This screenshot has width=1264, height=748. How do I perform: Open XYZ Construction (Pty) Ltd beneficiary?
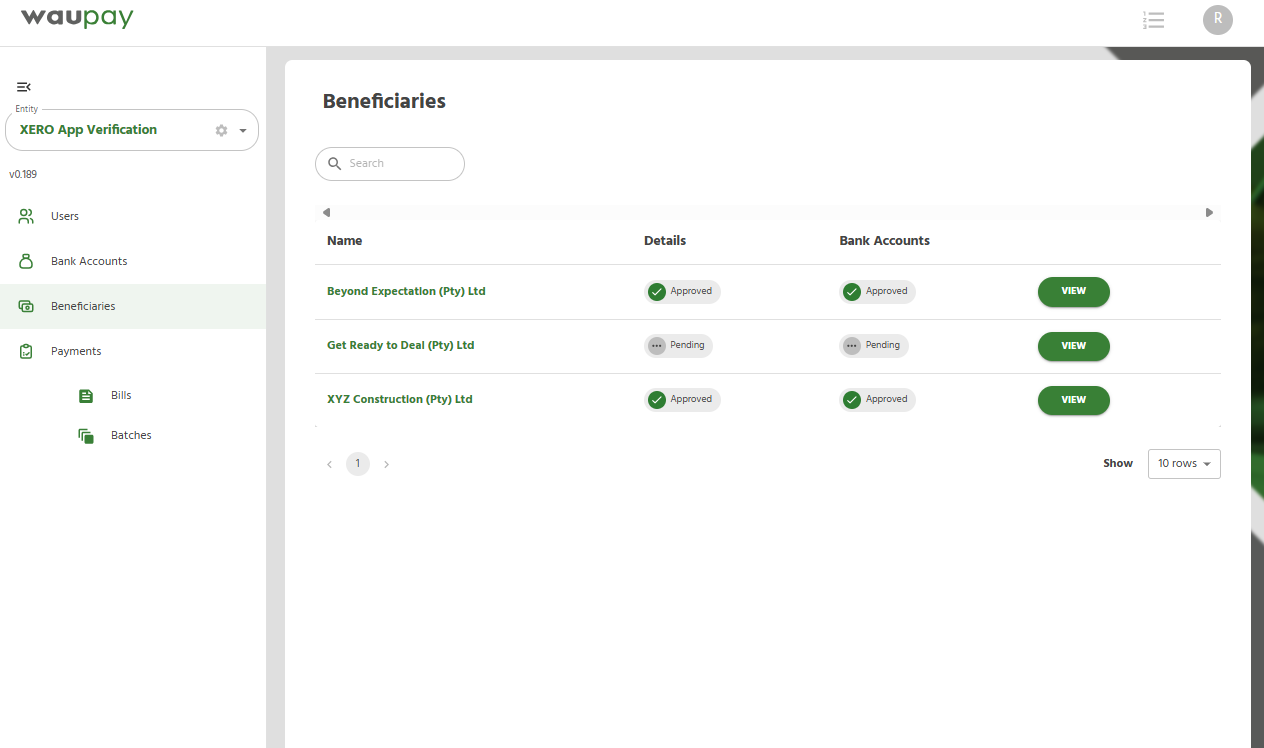point(399,400)
